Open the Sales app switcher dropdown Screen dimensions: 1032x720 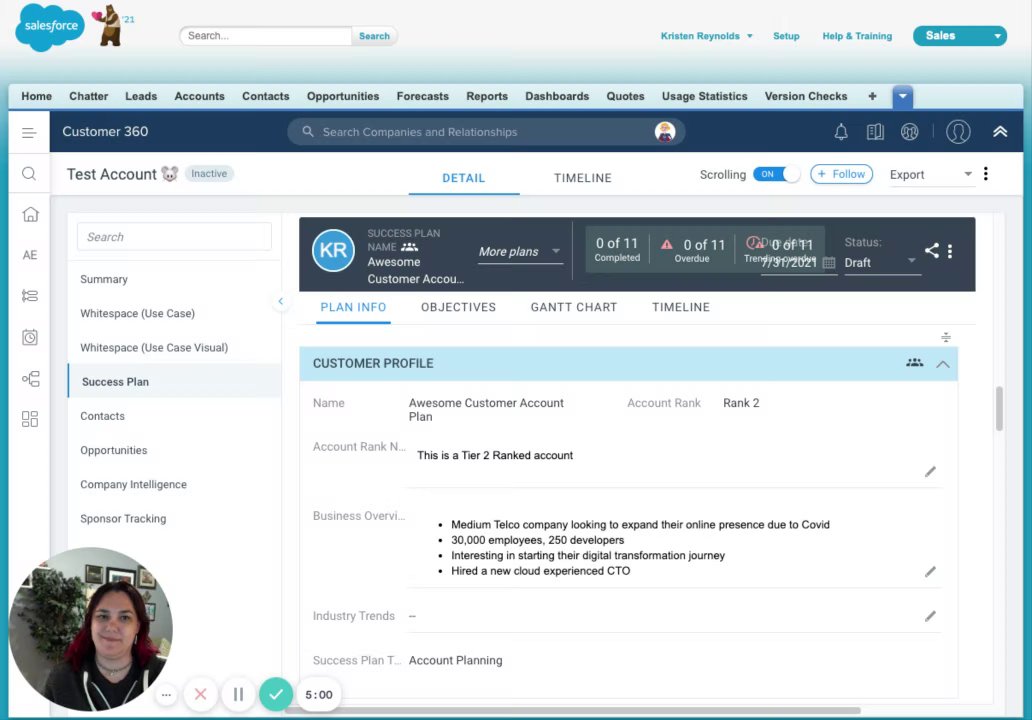[960, 36]
